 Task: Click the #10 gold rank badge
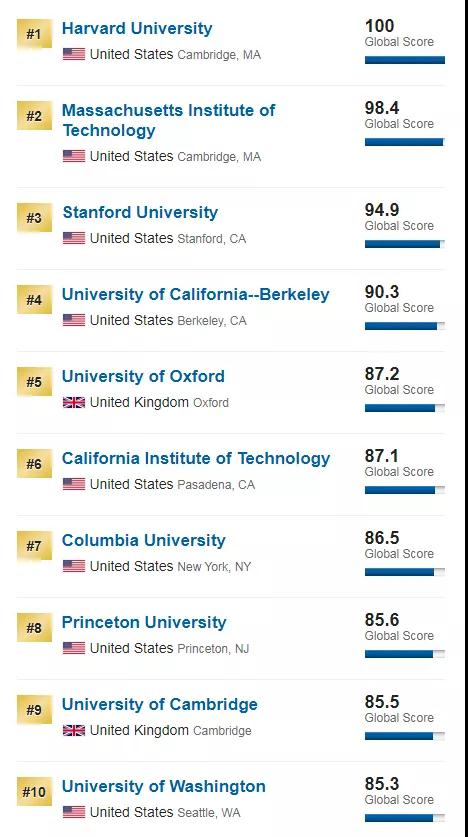point(34,792)
